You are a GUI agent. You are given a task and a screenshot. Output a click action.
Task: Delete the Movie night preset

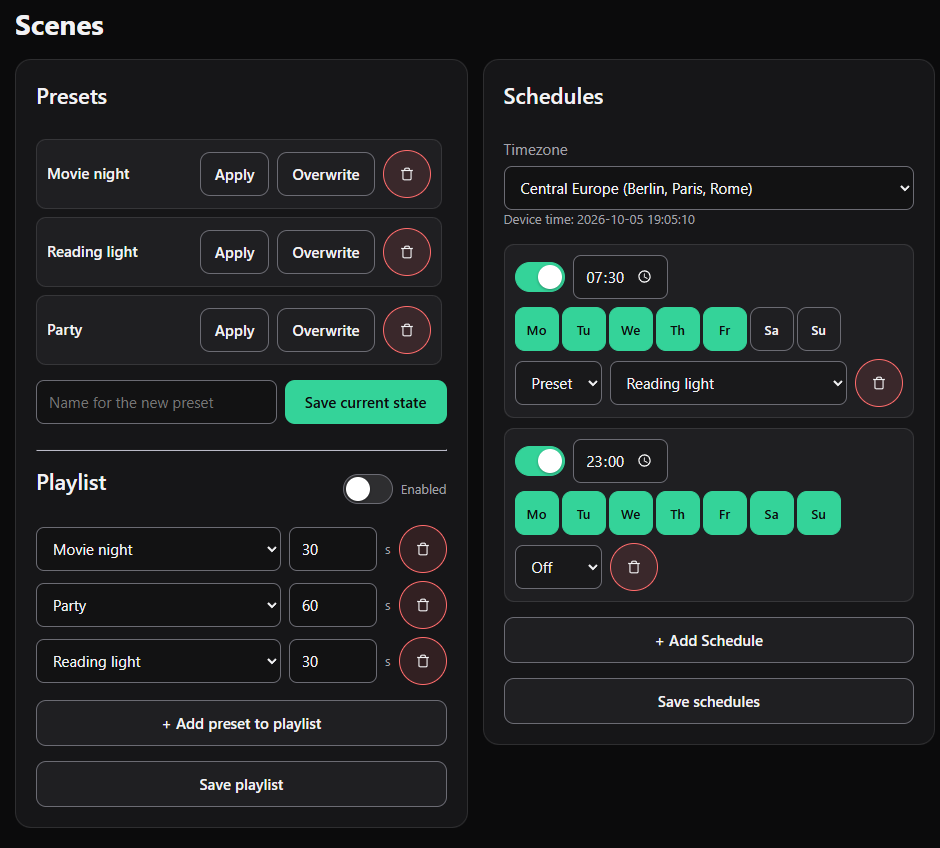coord(406,174)
